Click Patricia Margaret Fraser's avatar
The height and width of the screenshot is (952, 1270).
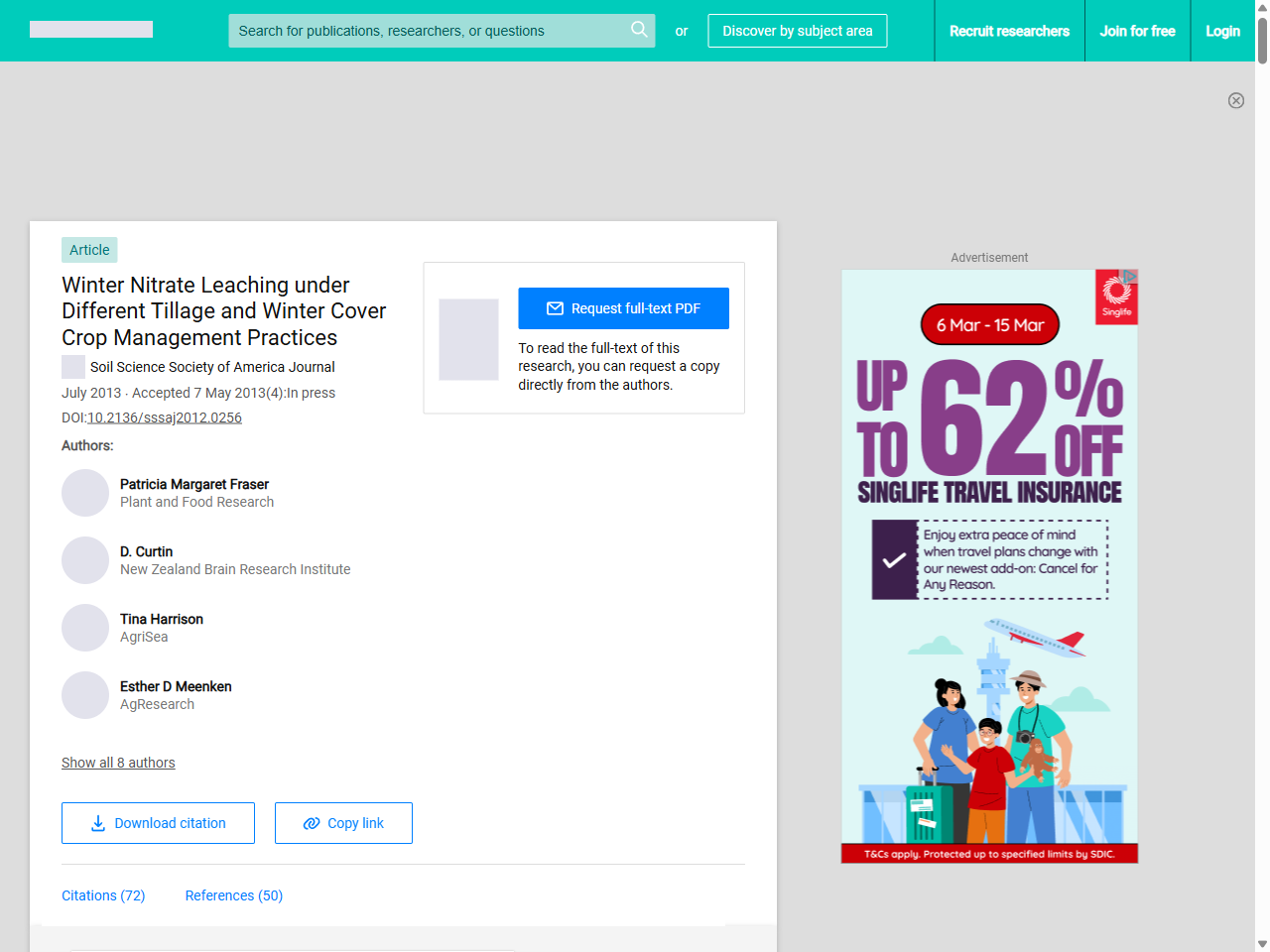coord(85,493)
